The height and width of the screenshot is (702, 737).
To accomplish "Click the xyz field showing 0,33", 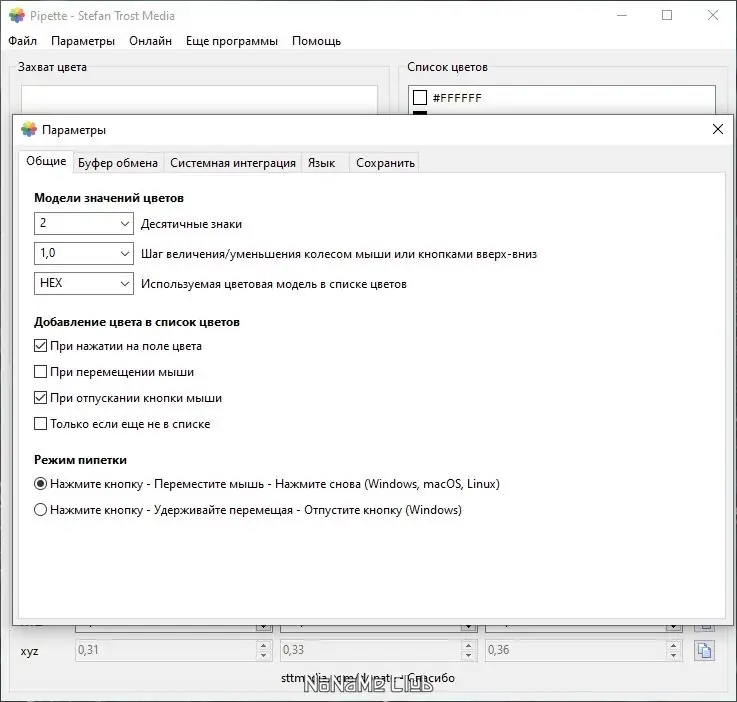I will point(370,650).
